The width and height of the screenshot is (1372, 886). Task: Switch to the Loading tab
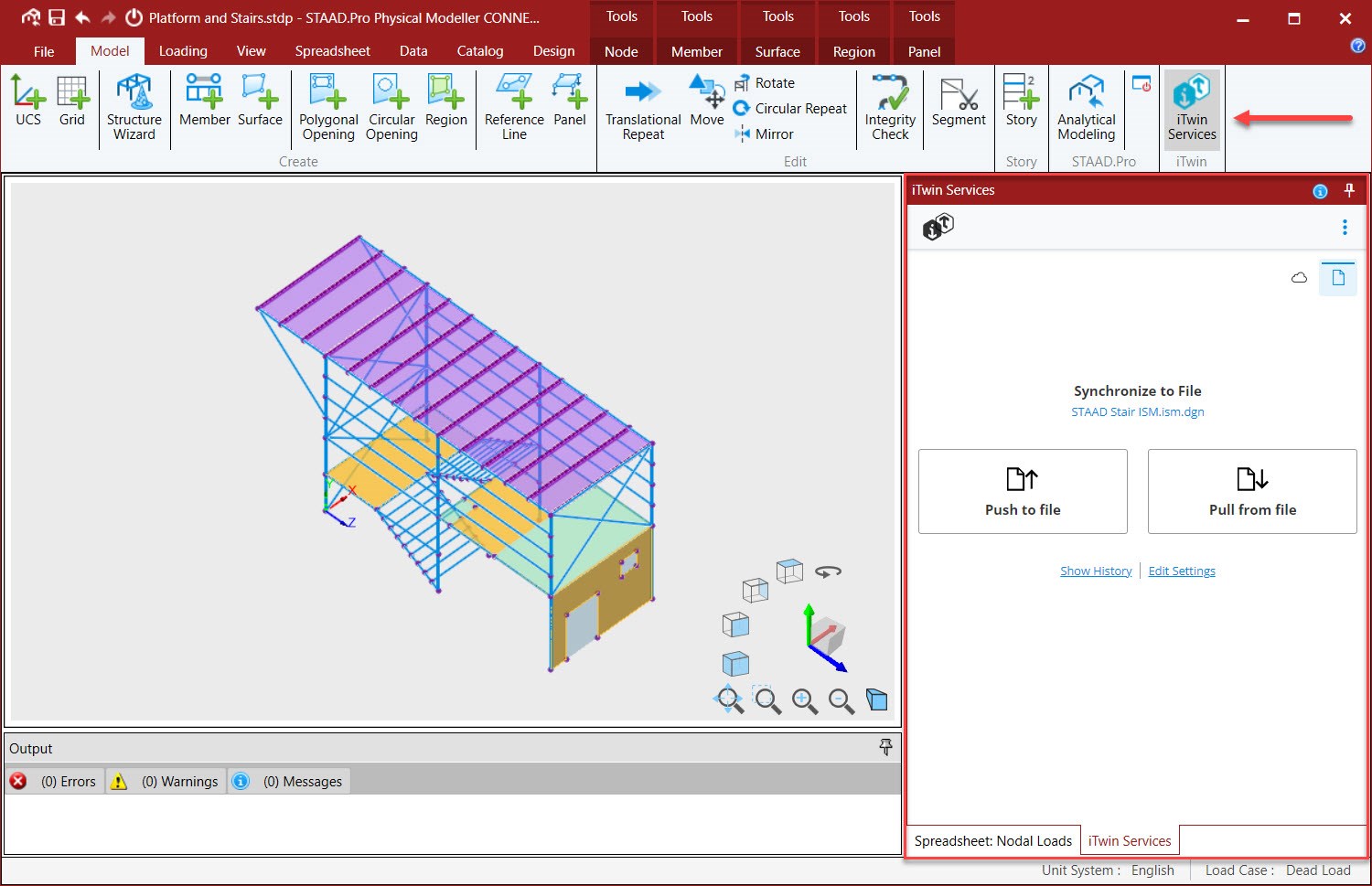point(183,51)
